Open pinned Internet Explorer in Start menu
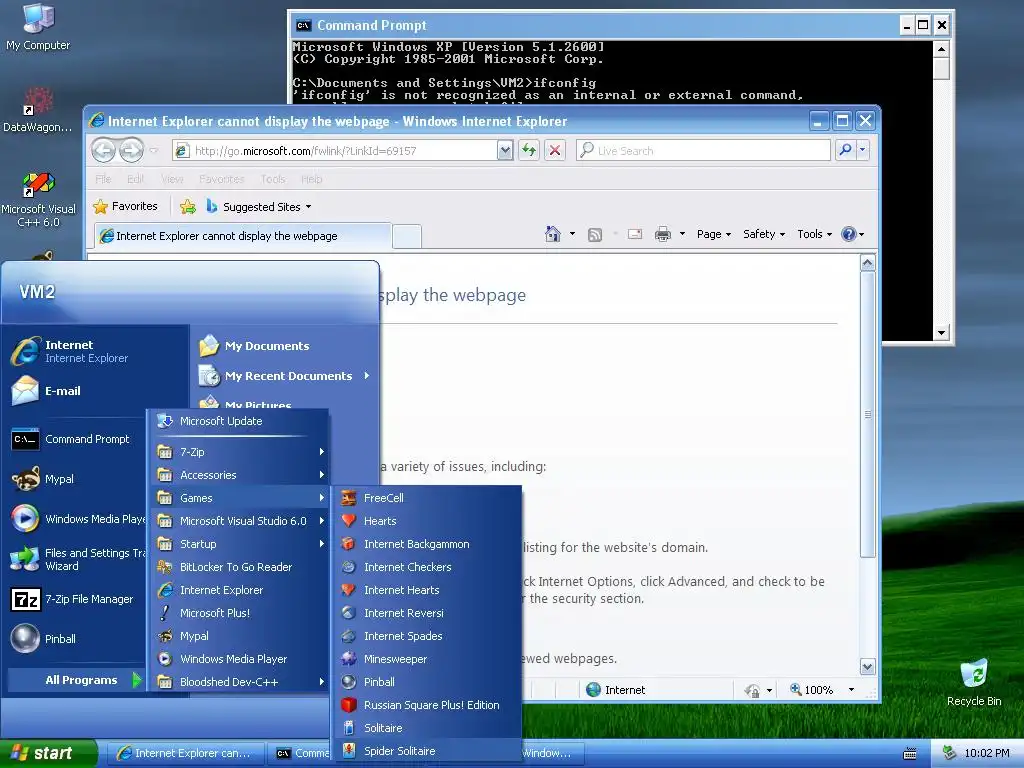Screen dimensions: 1024x768 pyautogui.click(x=95, y=351)
